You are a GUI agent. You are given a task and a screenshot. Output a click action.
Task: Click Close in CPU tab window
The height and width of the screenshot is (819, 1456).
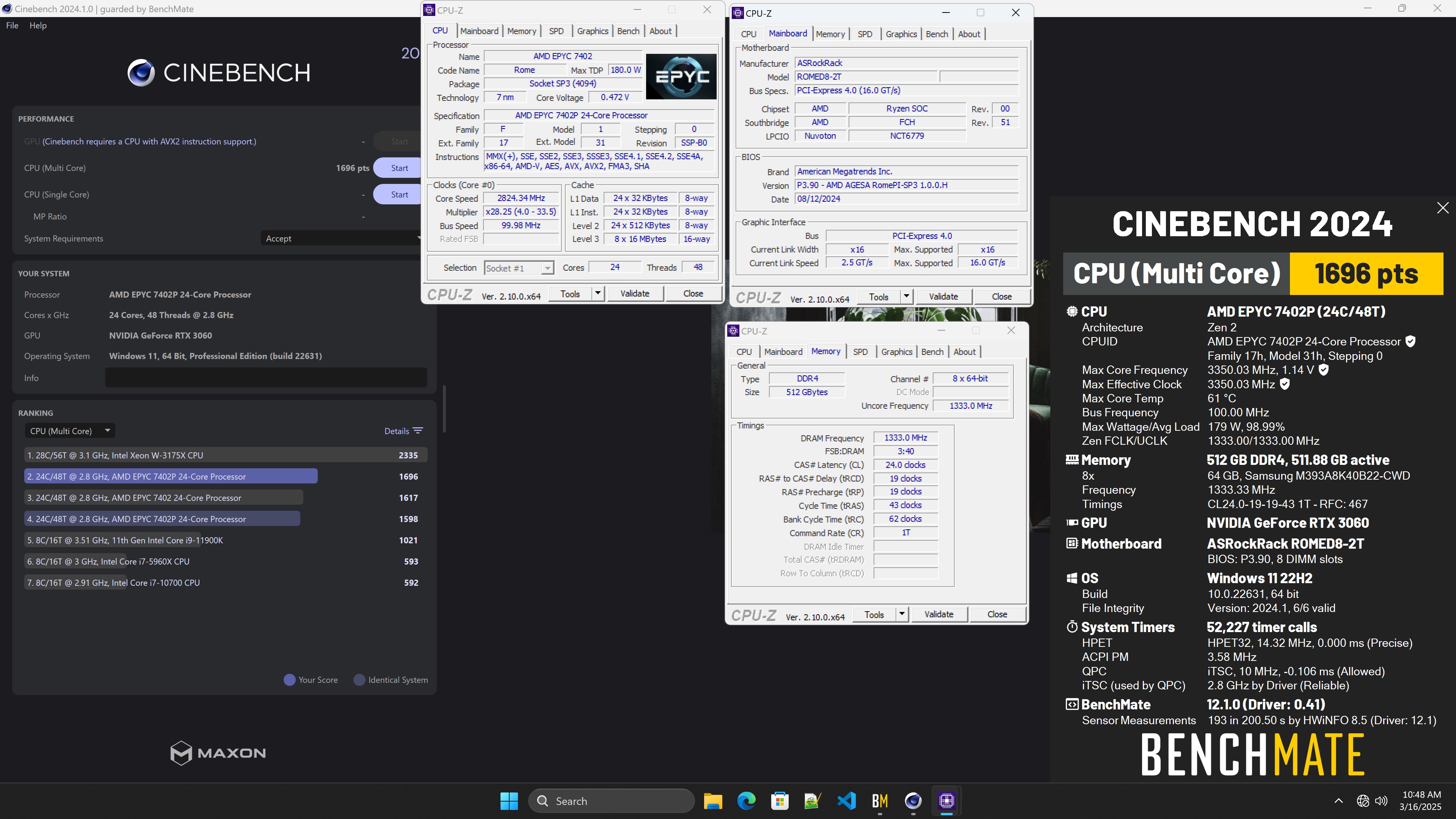[x=693, y=294]
